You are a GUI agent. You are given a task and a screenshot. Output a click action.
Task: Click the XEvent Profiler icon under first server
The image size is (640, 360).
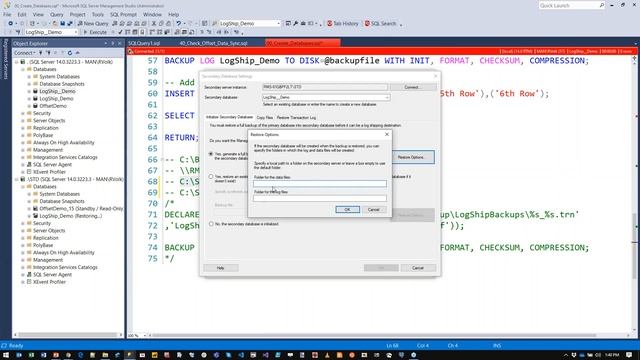click(x=29, y=172)
